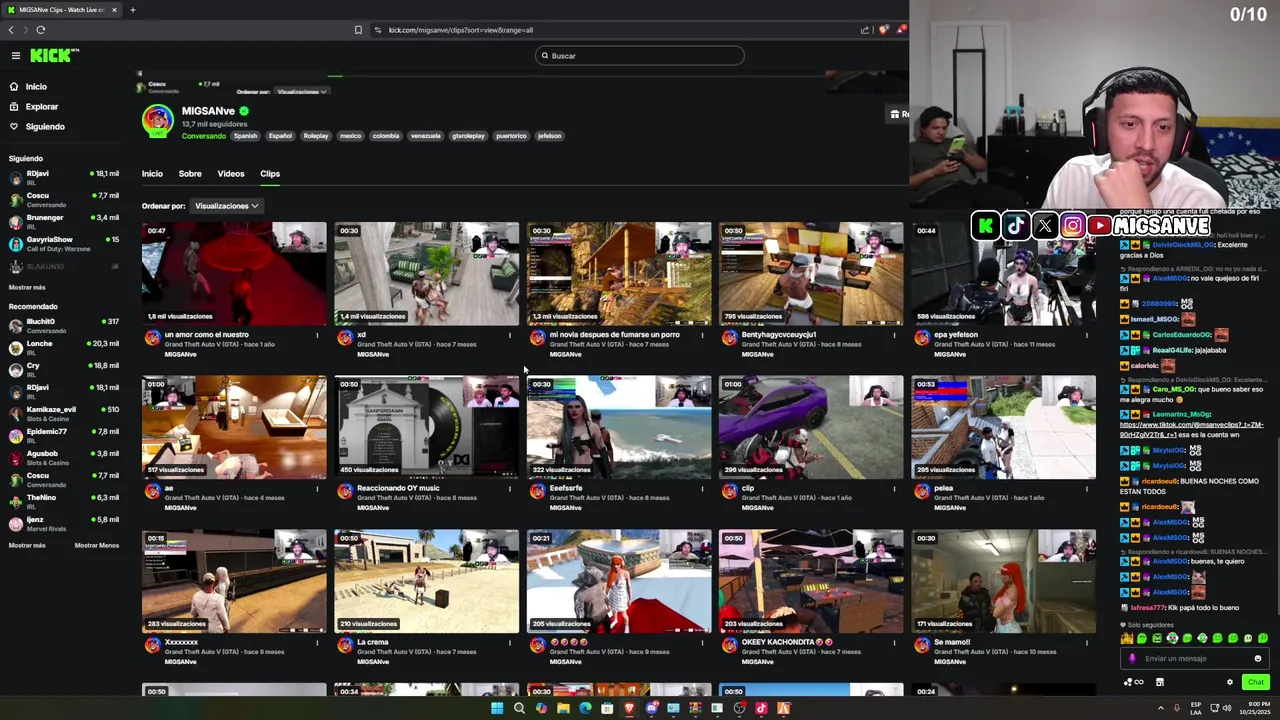Open TheNino recommended channel
This screenshot has width=1280, height=720.
(x=63, y=501)
